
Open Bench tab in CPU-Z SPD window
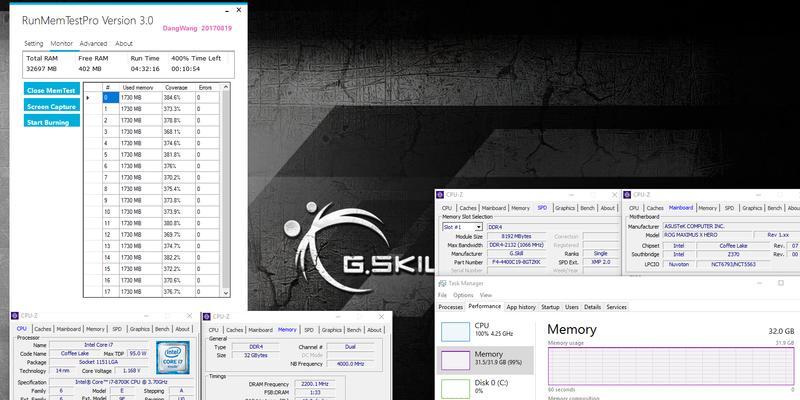click(588, 208)
